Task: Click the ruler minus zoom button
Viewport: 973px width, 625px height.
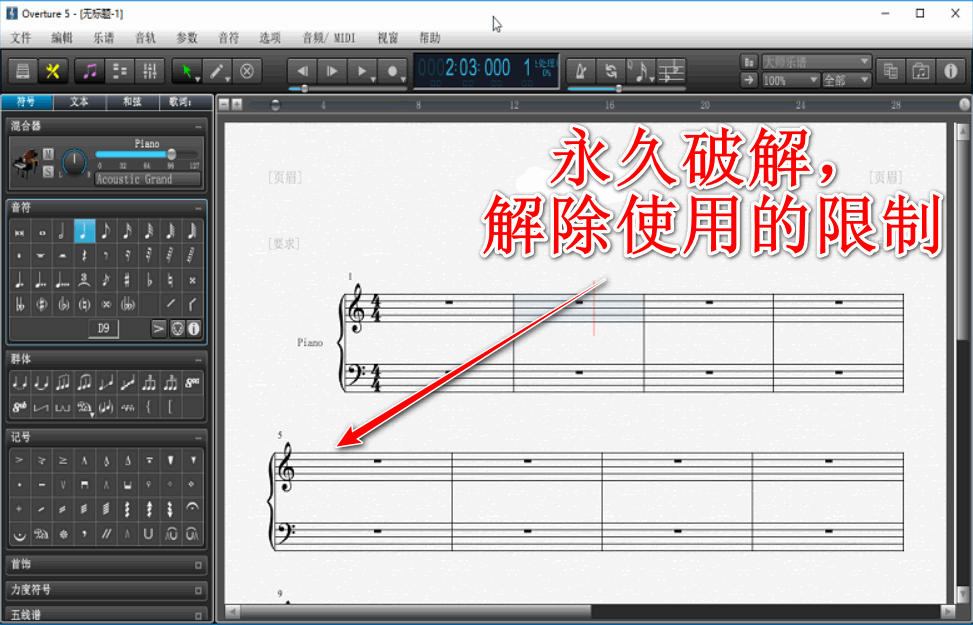Action: coord(225,104)
